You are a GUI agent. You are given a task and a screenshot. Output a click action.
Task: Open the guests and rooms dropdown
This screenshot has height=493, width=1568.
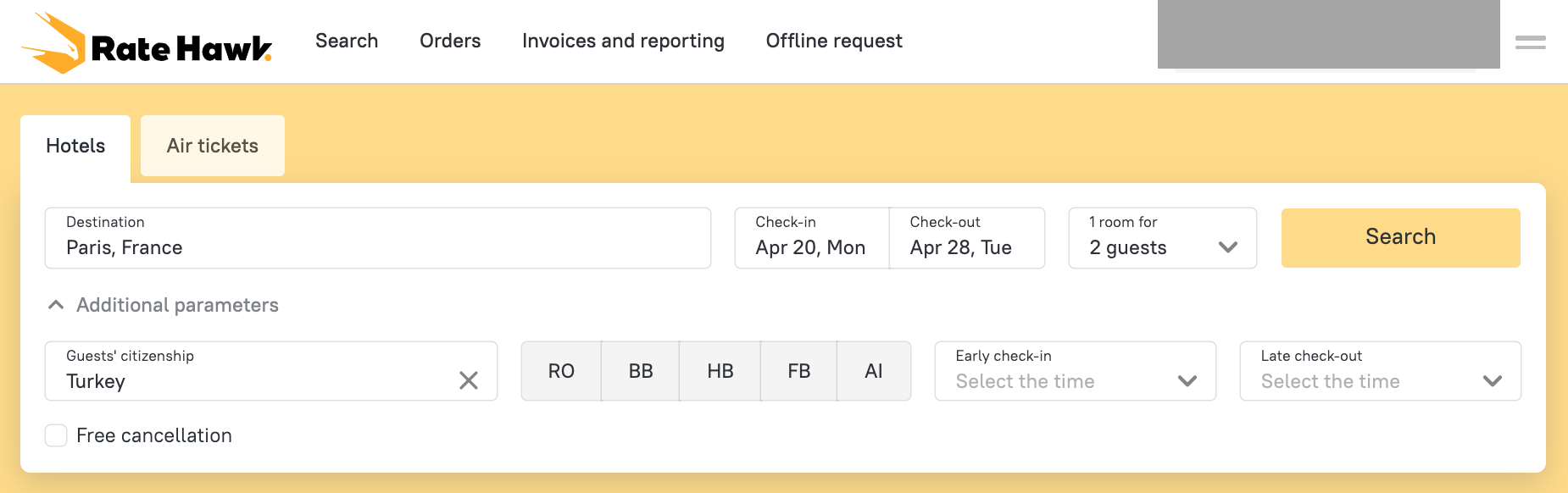click(1162, 238)
